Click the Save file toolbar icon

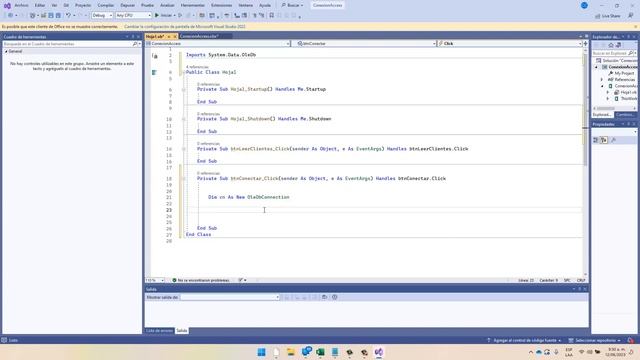click(51, 16)
